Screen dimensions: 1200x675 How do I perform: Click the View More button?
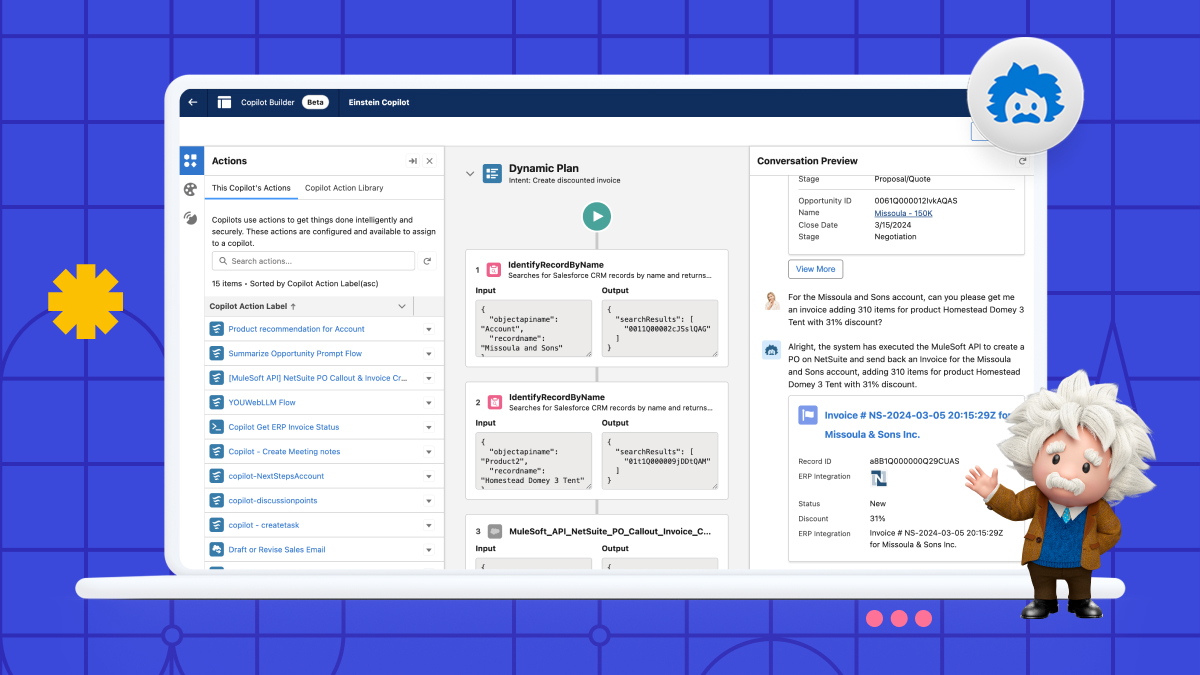tap(815, 269)
